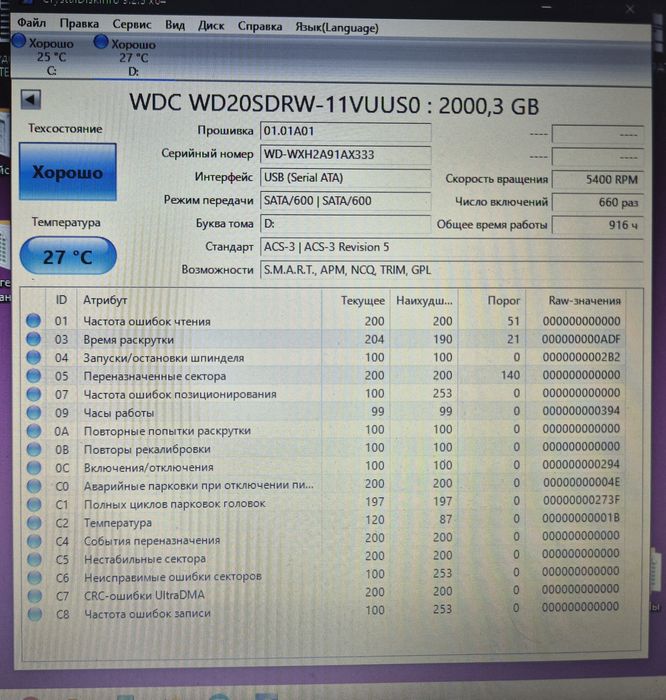Select the Полных циклов парковок головок row
The width and height of the screenshot is (666, 700).
(324, 503)
